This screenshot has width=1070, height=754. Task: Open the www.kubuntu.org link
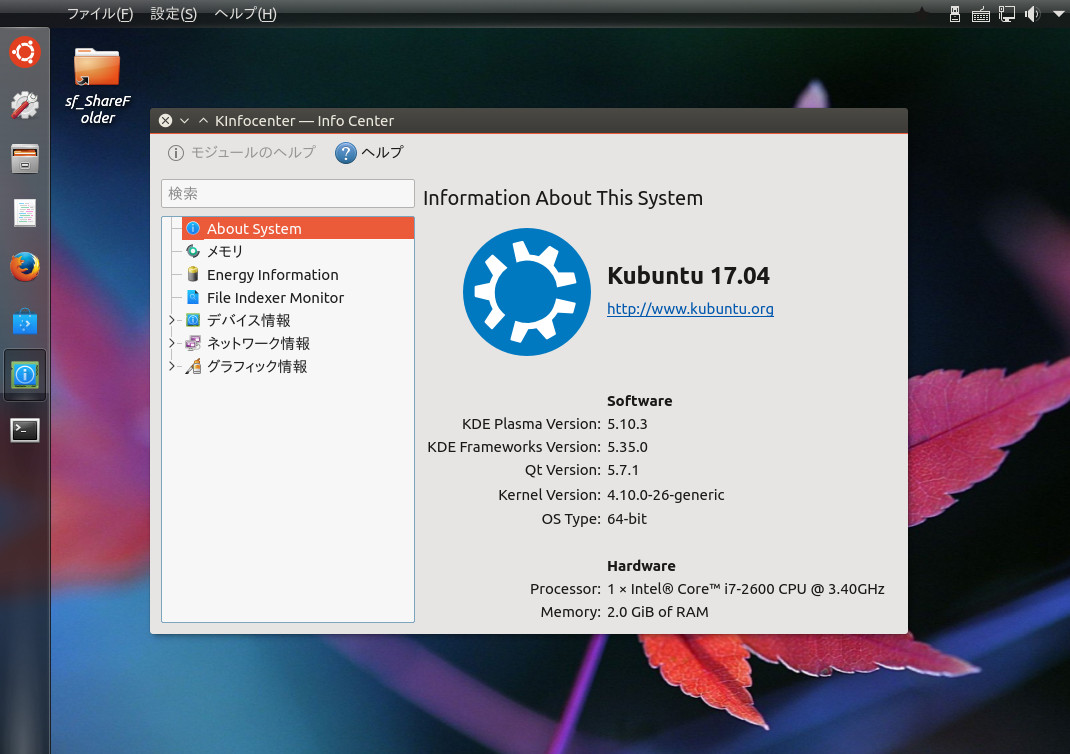[x=690, y=308]
